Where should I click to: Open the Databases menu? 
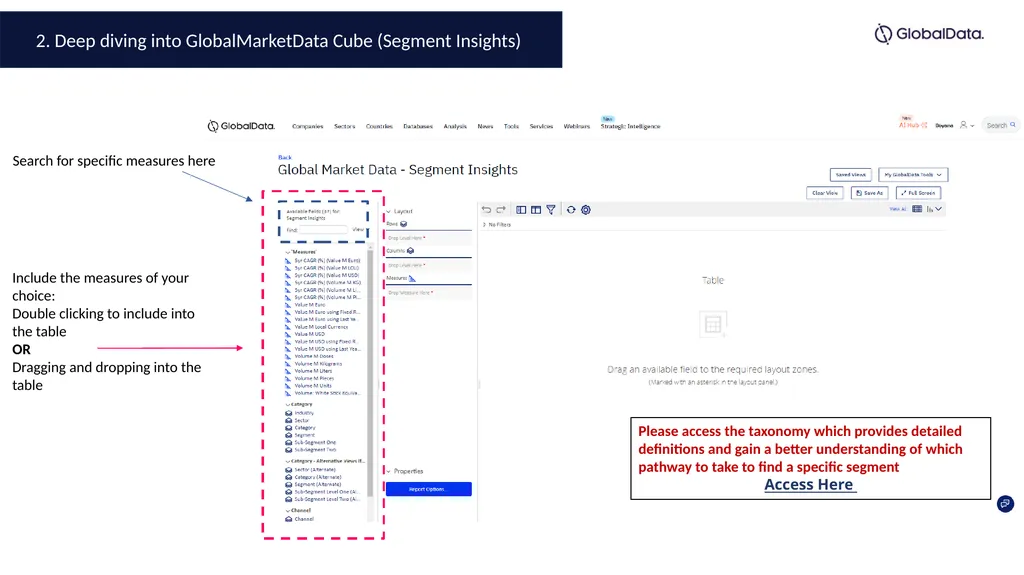[418, 127]
